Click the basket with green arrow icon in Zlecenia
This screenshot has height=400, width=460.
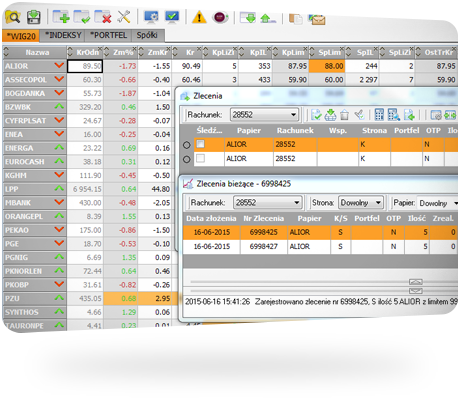click(x=330, y=115)
